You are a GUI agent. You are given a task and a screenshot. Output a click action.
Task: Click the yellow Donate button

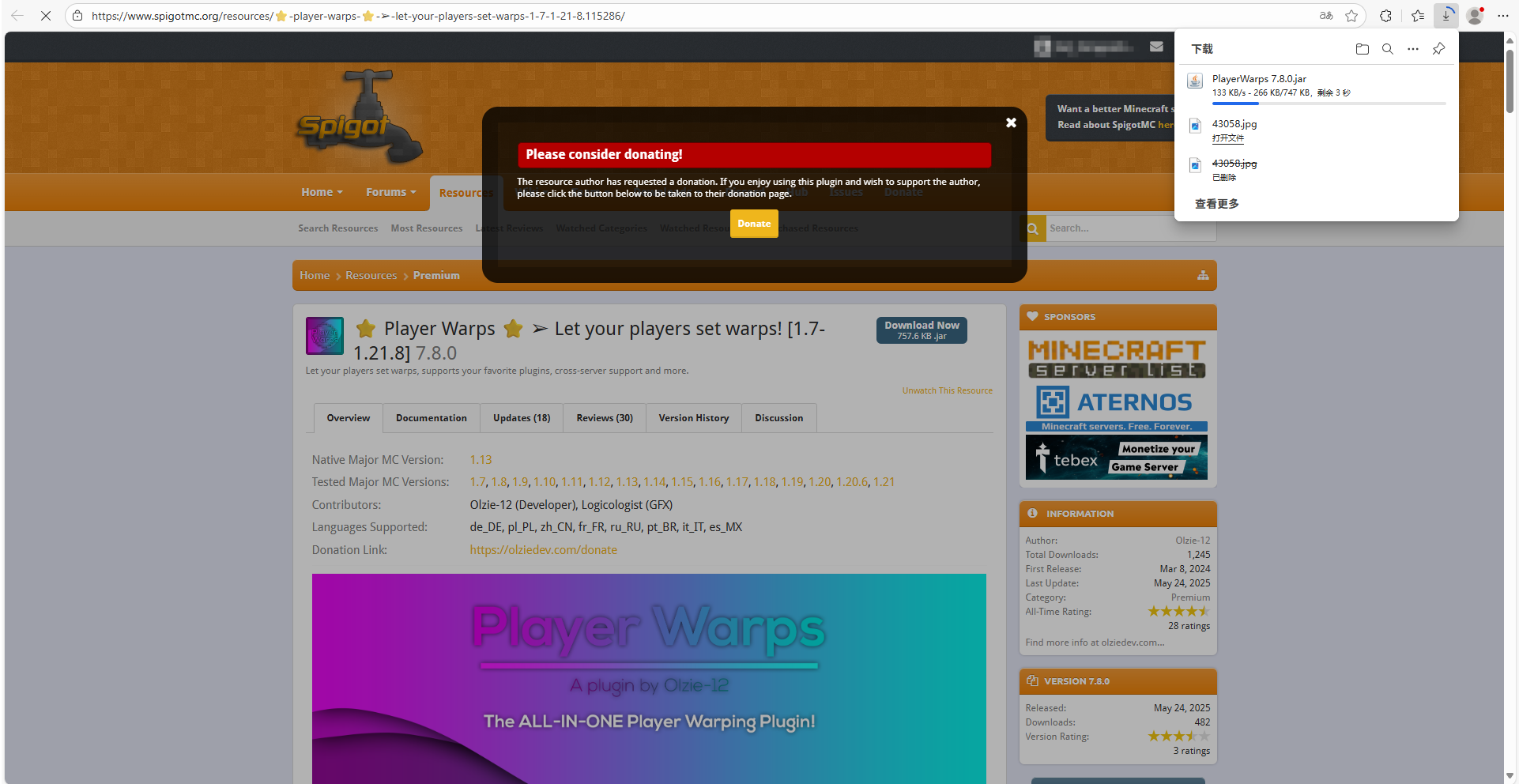pos(754,224)
